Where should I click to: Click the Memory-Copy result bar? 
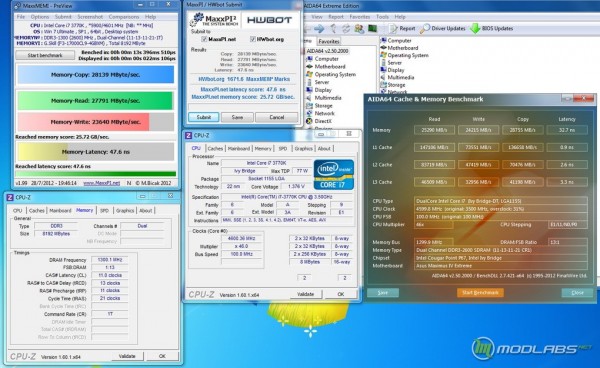(96, 75)
